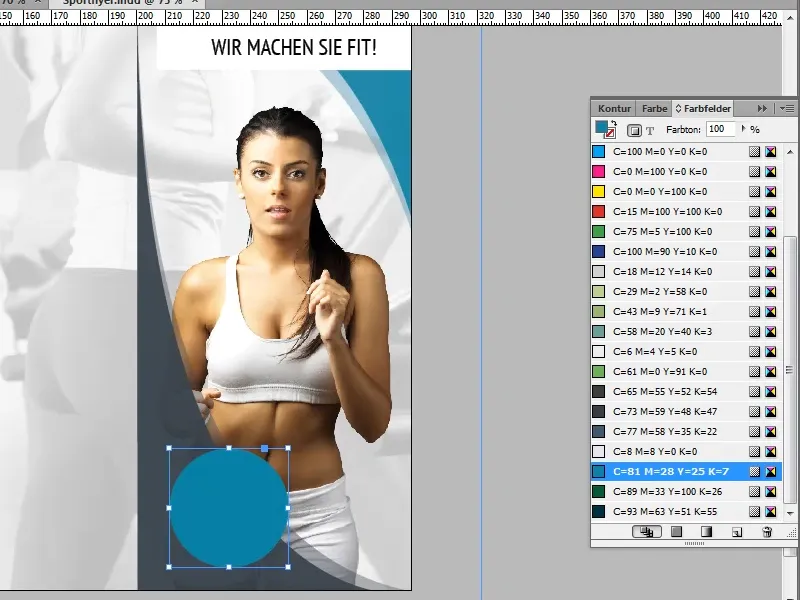The height and width of the screenshot is (600, 800).
Task: Click process color icon on C=93 M=63 Y=51 K=55 row
Action: [x=754, y=512]
